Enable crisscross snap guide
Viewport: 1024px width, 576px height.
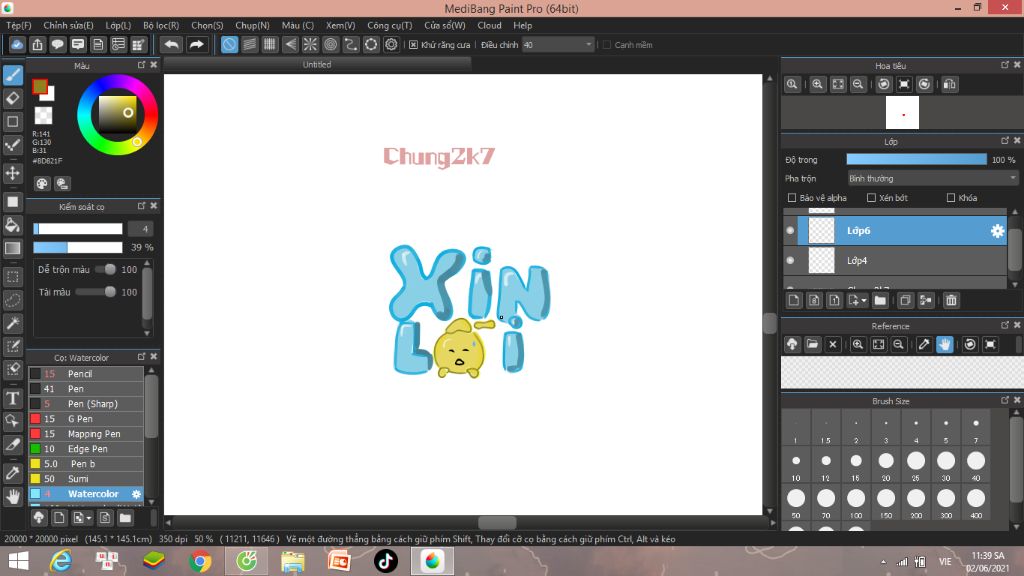[270, 44]
